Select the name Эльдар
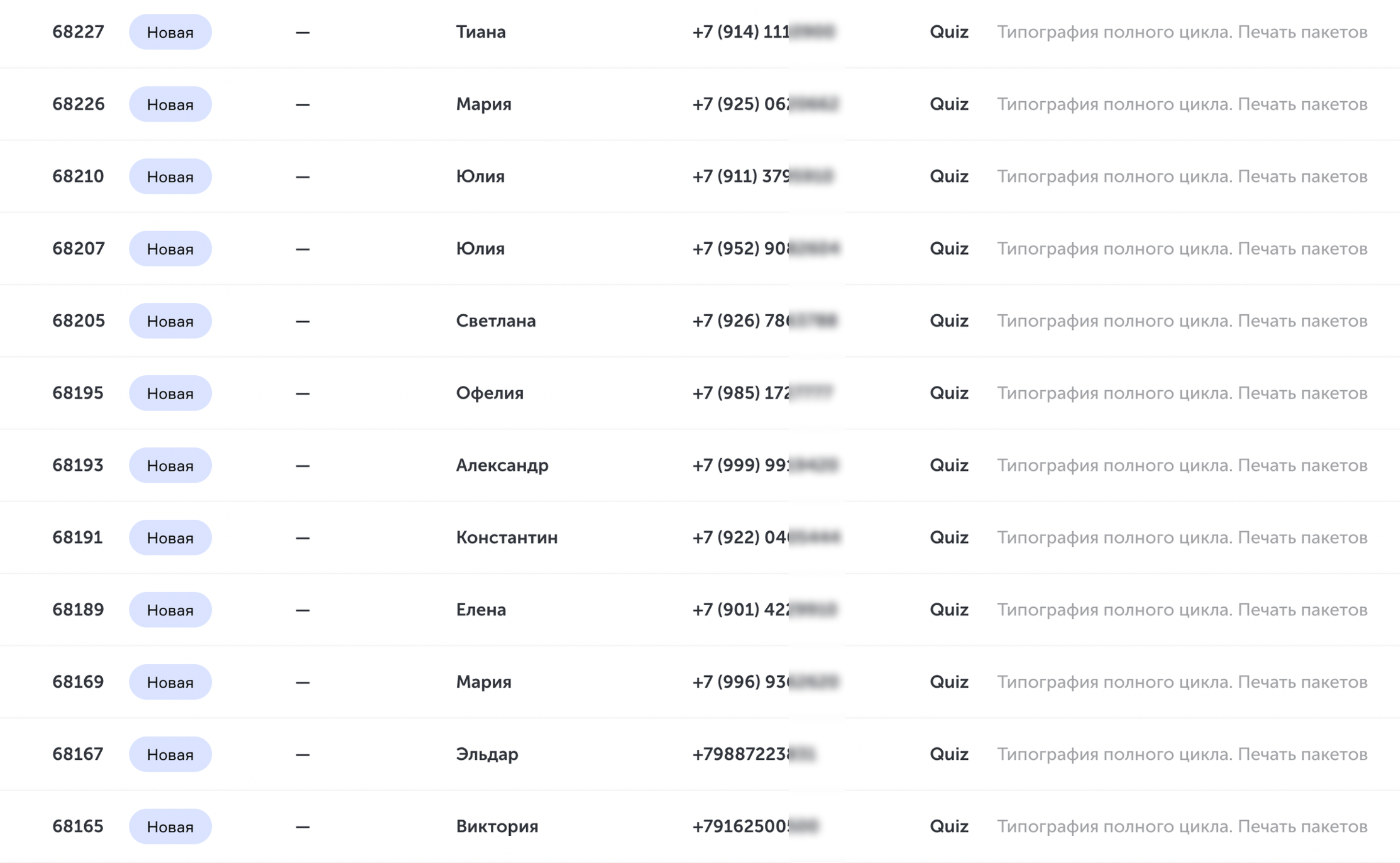Image resolution: width=1400 pixels, height=863 pixels. pyautogui.click(x=487, y=755)
